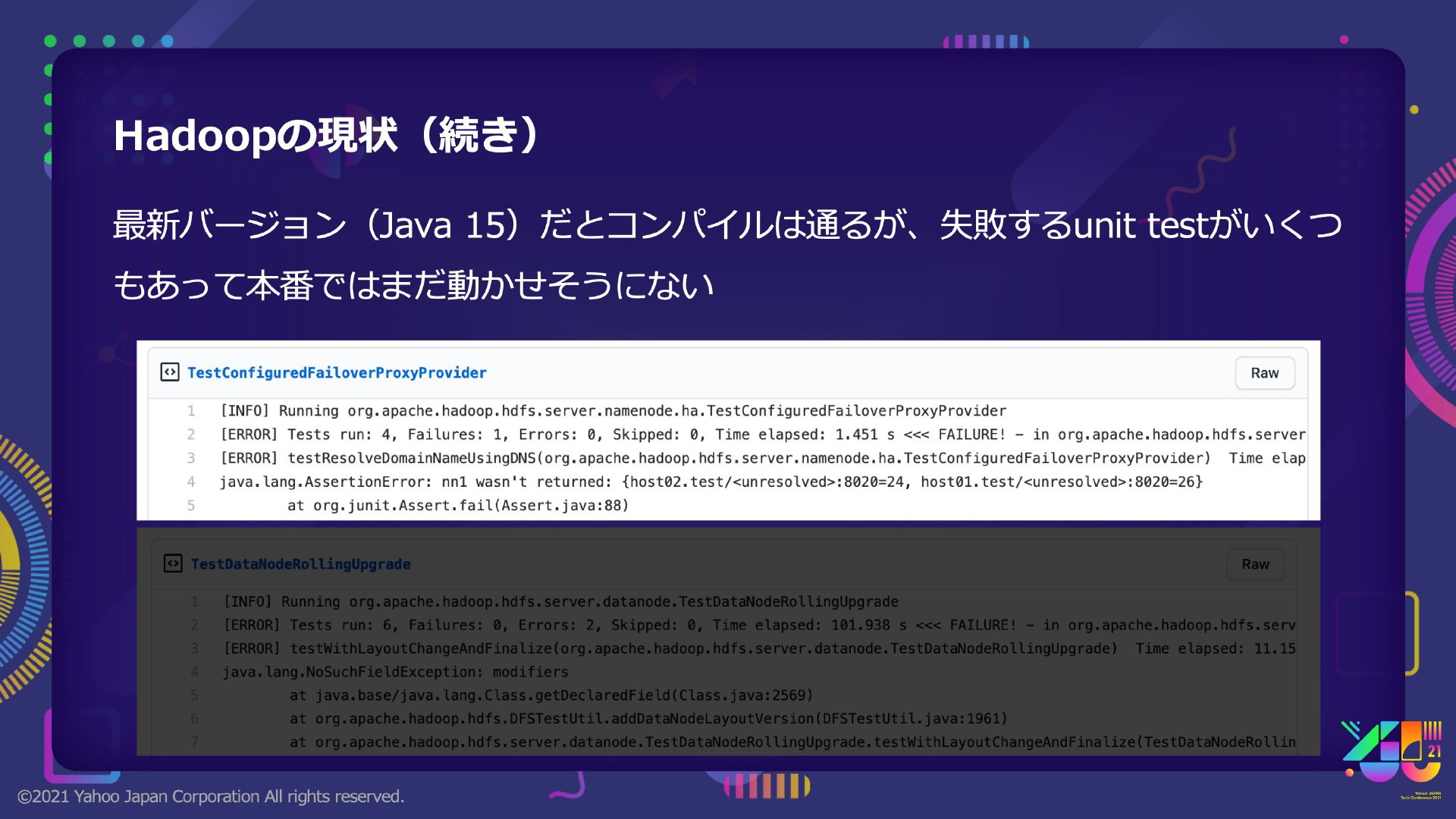Click line '[ERROR] Tests run: 4, Failures: 1'
The height and width of the screenshot is (819, 1456).
tap(762, 435)
